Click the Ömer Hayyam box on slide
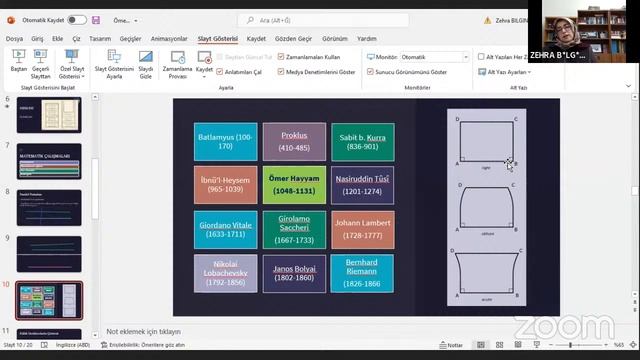 [294, 185]
